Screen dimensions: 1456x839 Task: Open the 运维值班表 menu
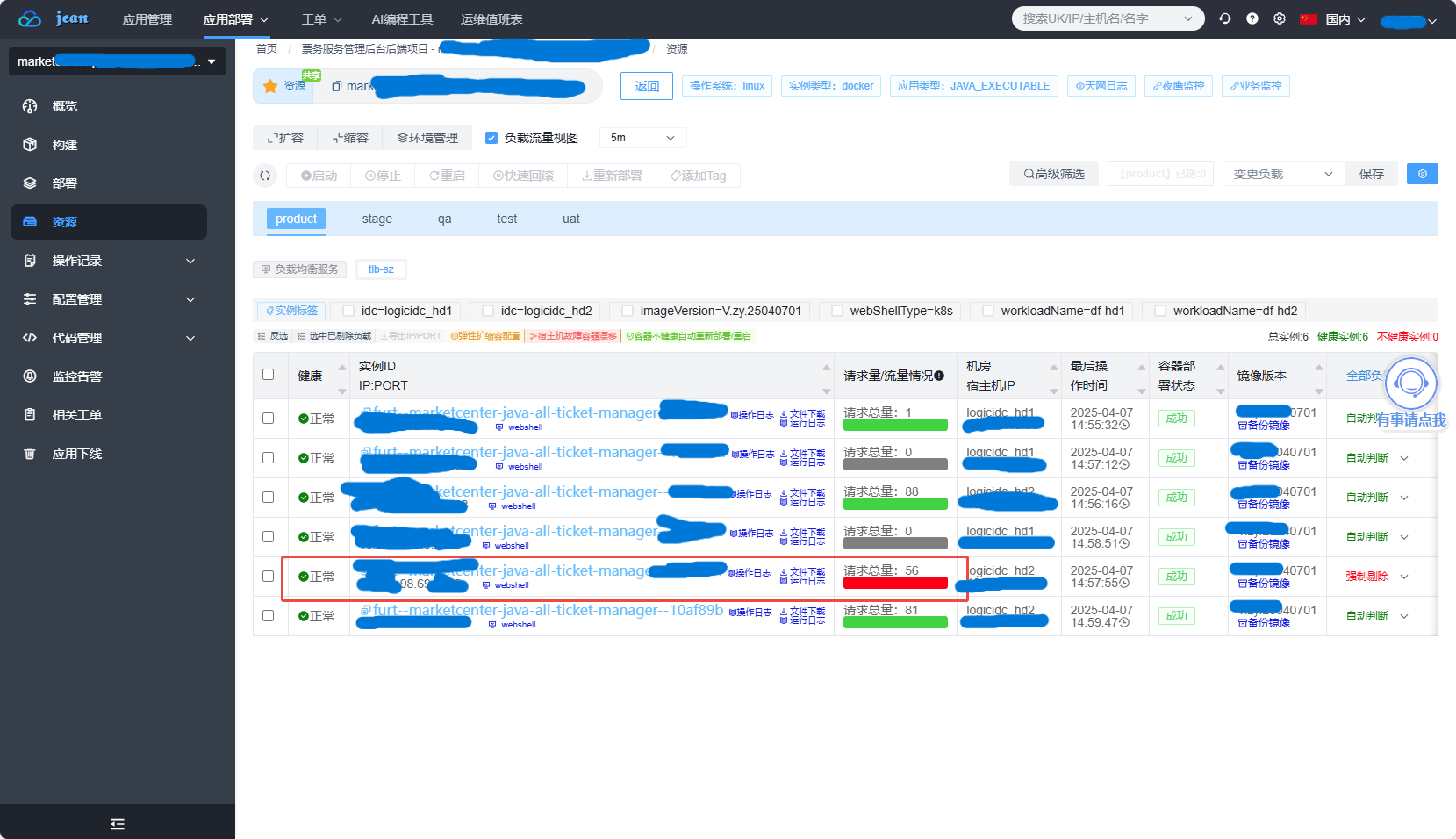coord(491,19)
